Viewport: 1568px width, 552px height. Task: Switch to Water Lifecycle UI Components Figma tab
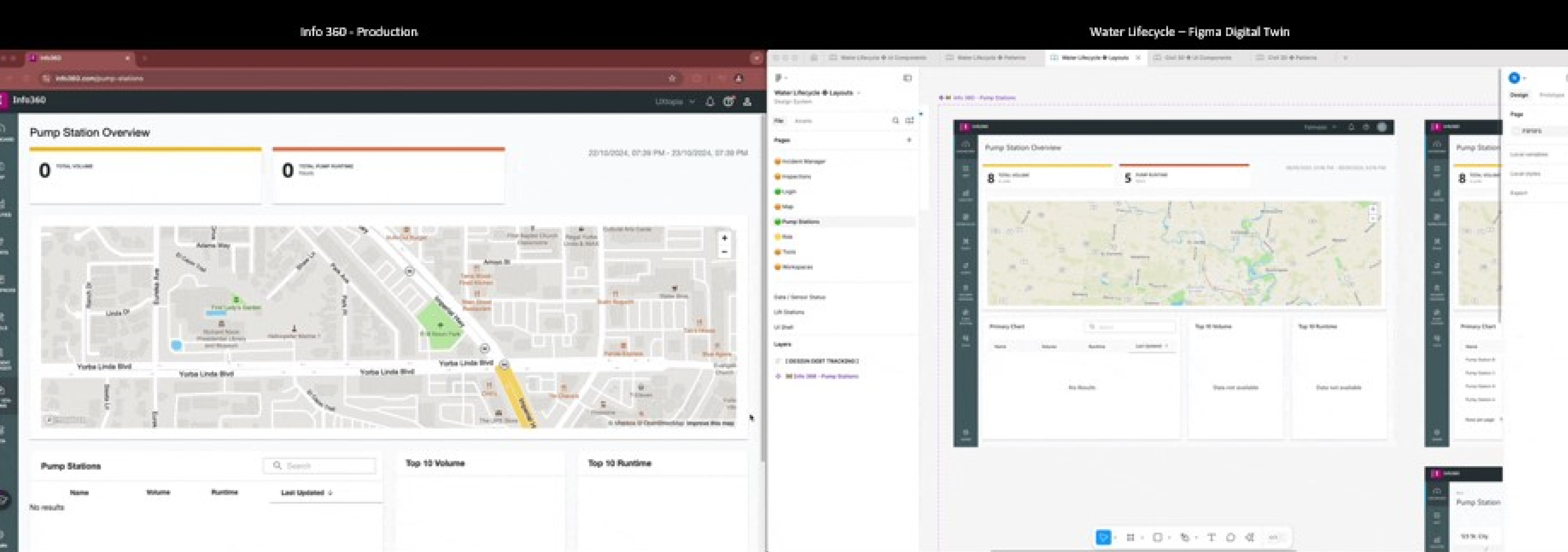point(878,58)
